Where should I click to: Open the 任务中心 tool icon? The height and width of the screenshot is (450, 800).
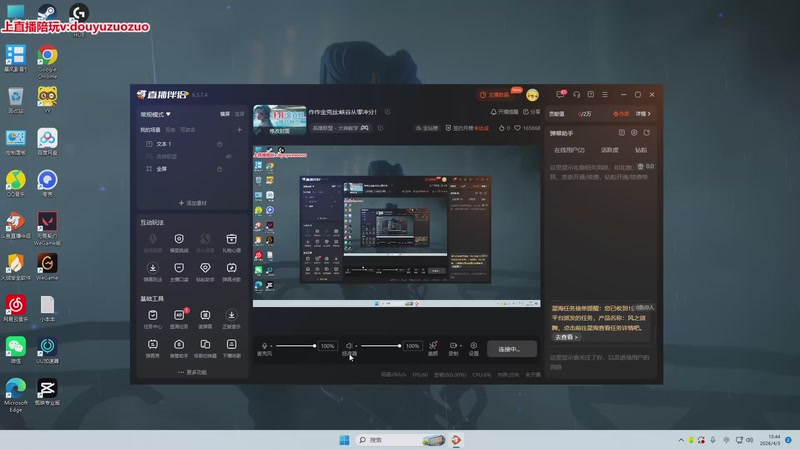pyautogui.click(x=153, y=315)
